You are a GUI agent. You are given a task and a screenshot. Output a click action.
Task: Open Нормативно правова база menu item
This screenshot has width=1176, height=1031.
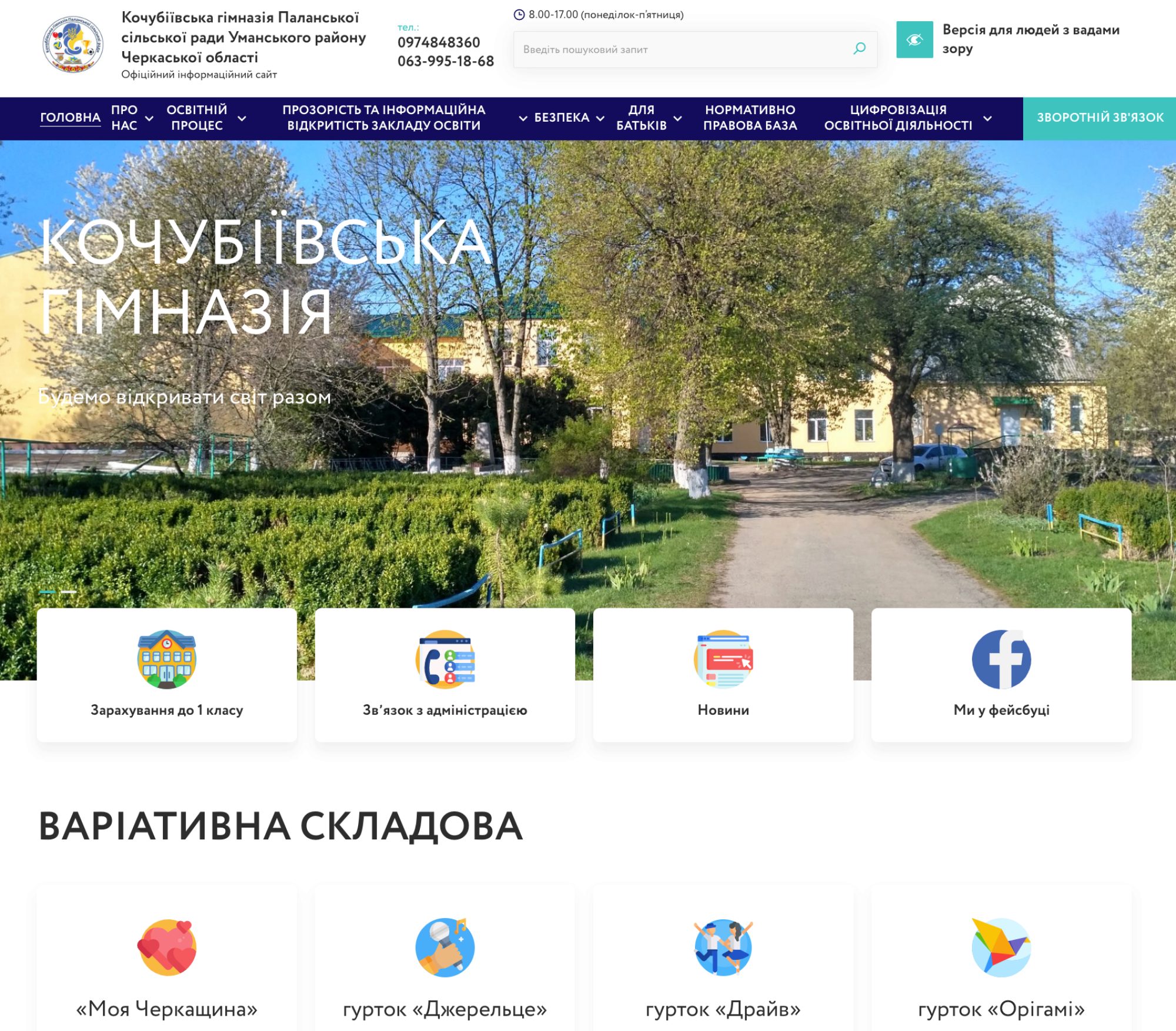pyautogui.click(x=750, y=118)
